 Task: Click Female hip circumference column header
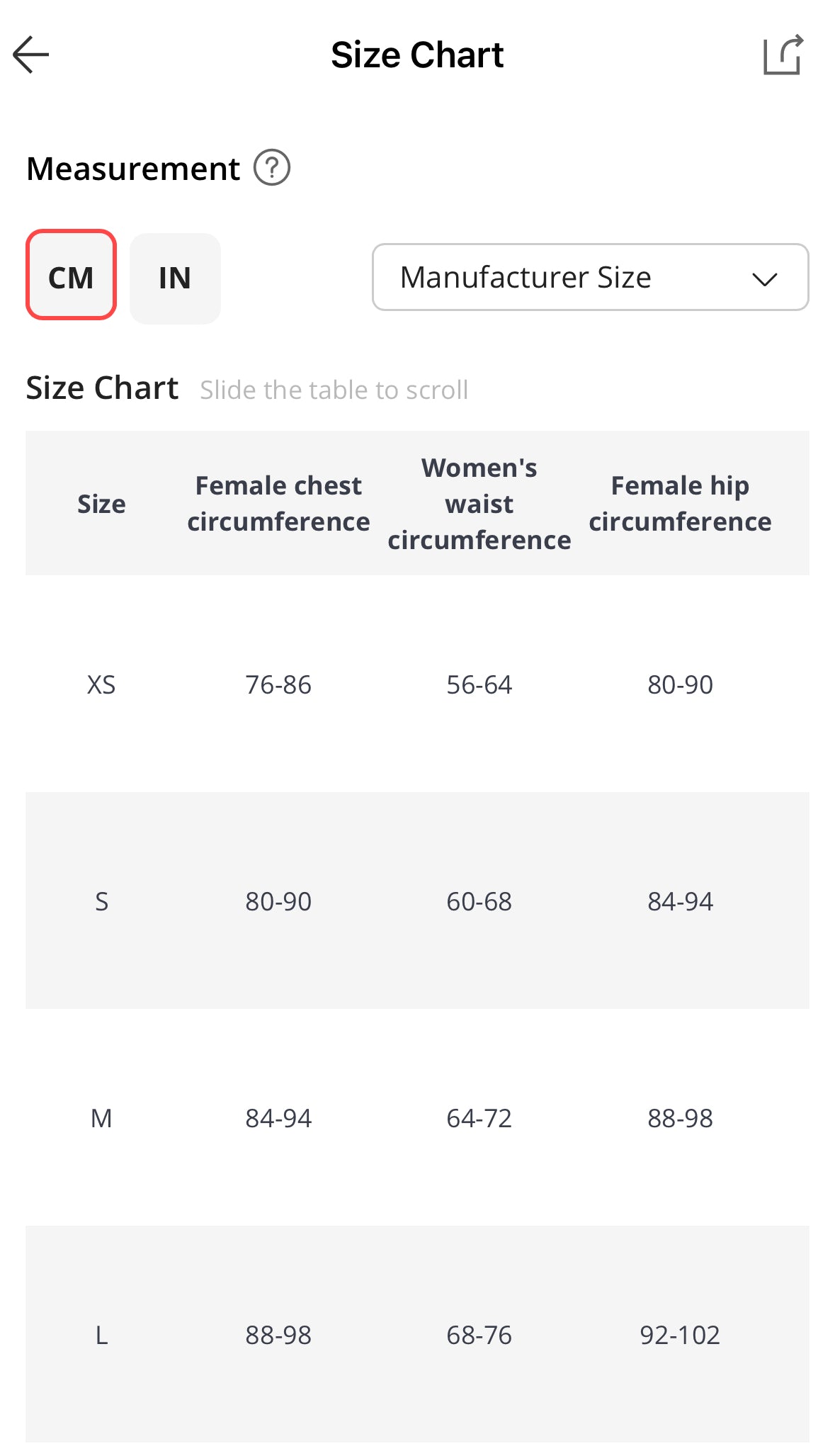[680, 504]
